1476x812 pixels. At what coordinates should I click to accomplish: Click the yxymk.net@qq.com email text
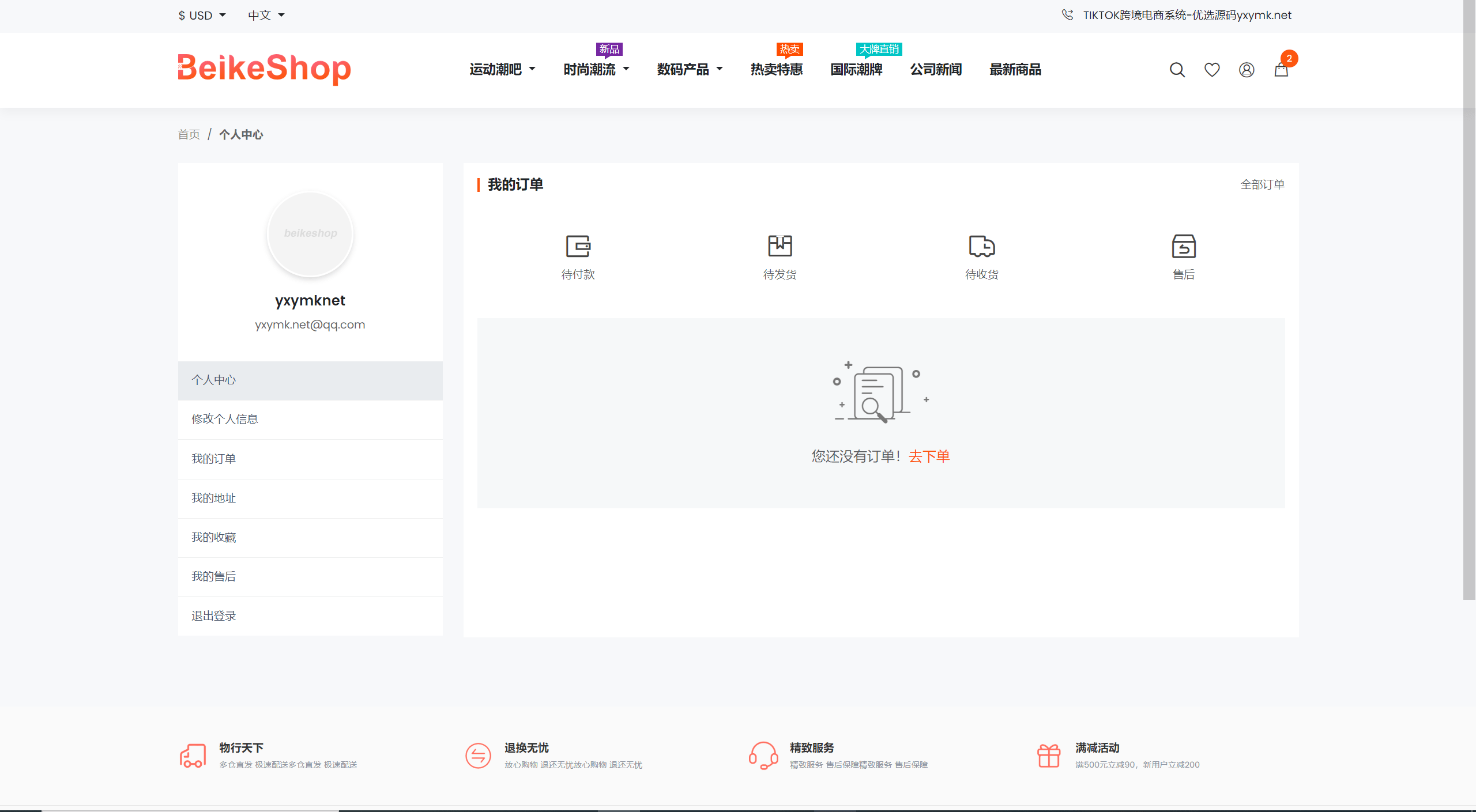pos(310,324)
